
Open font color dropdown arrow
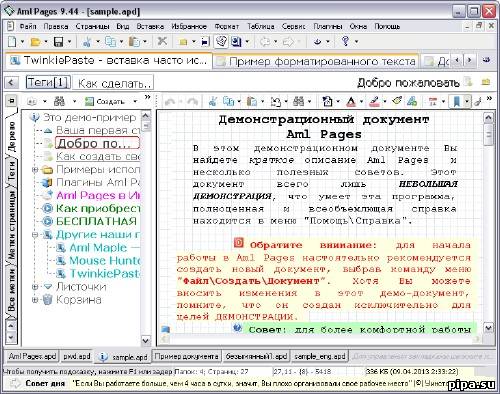[361, 101]
